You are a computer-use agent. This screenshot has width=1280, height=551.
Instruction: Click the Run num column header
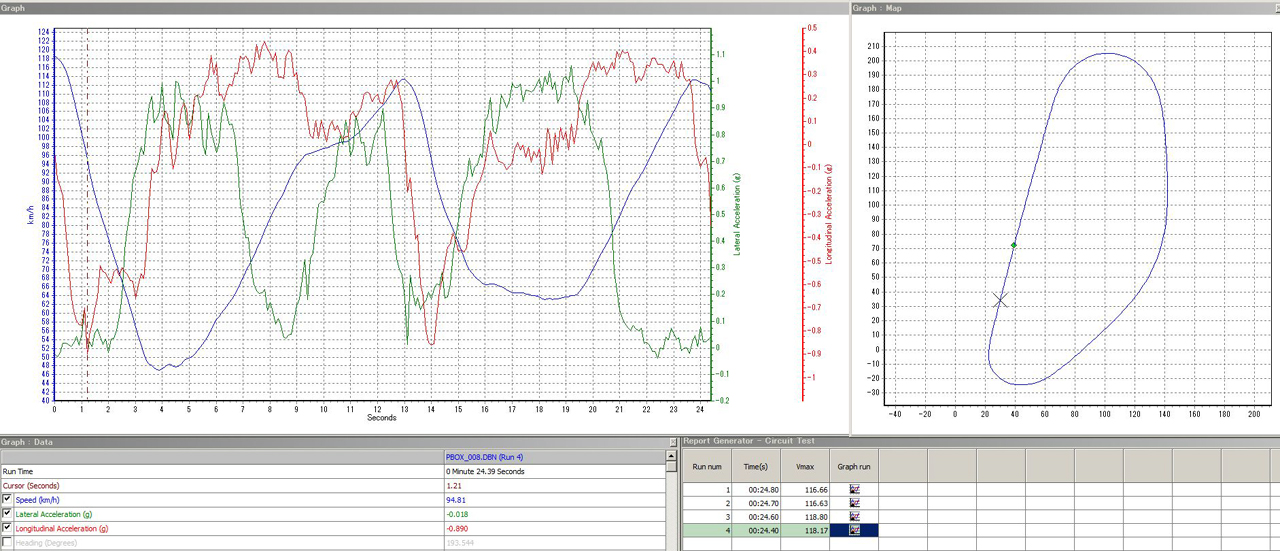[x=707, y=465]
